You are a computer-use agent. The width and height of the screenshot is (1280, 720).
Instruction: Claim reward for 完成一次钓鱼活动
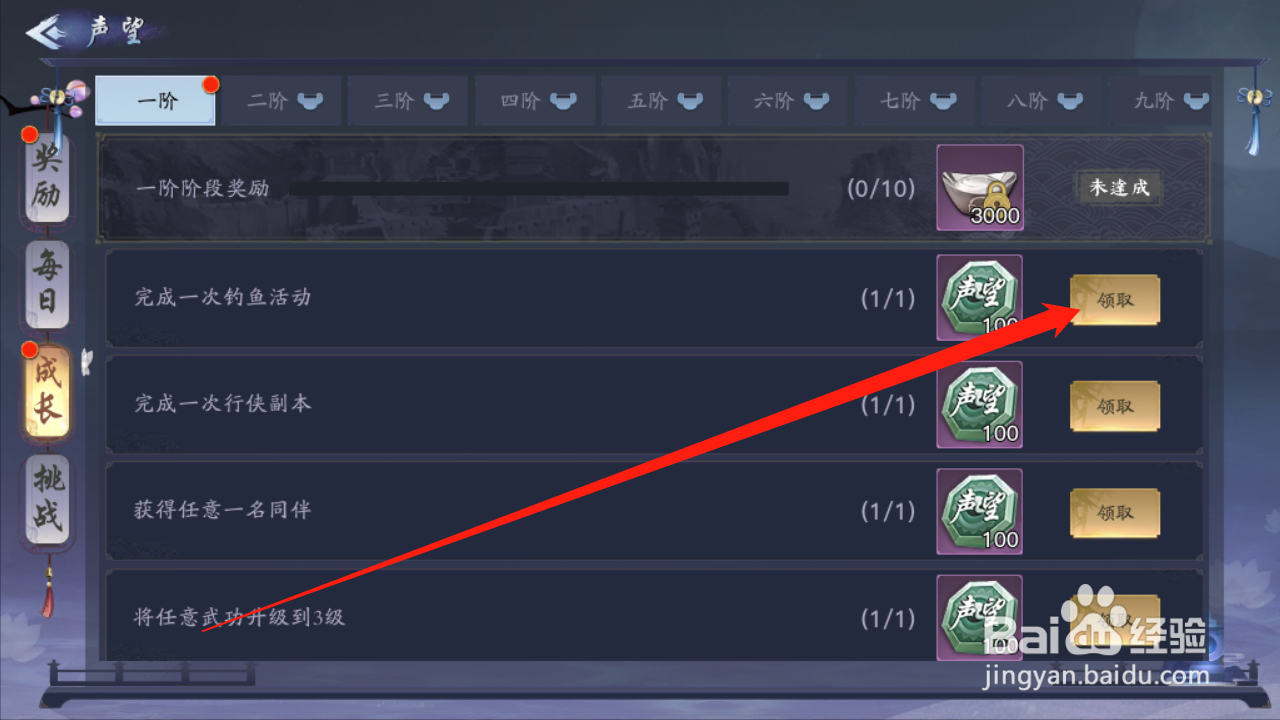[1115, 299]
